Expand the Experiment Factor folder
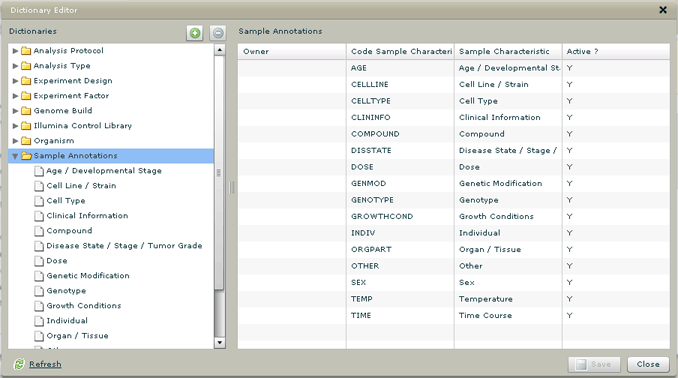The width and height of the screenshot is (678, 378). click(16, 96)
